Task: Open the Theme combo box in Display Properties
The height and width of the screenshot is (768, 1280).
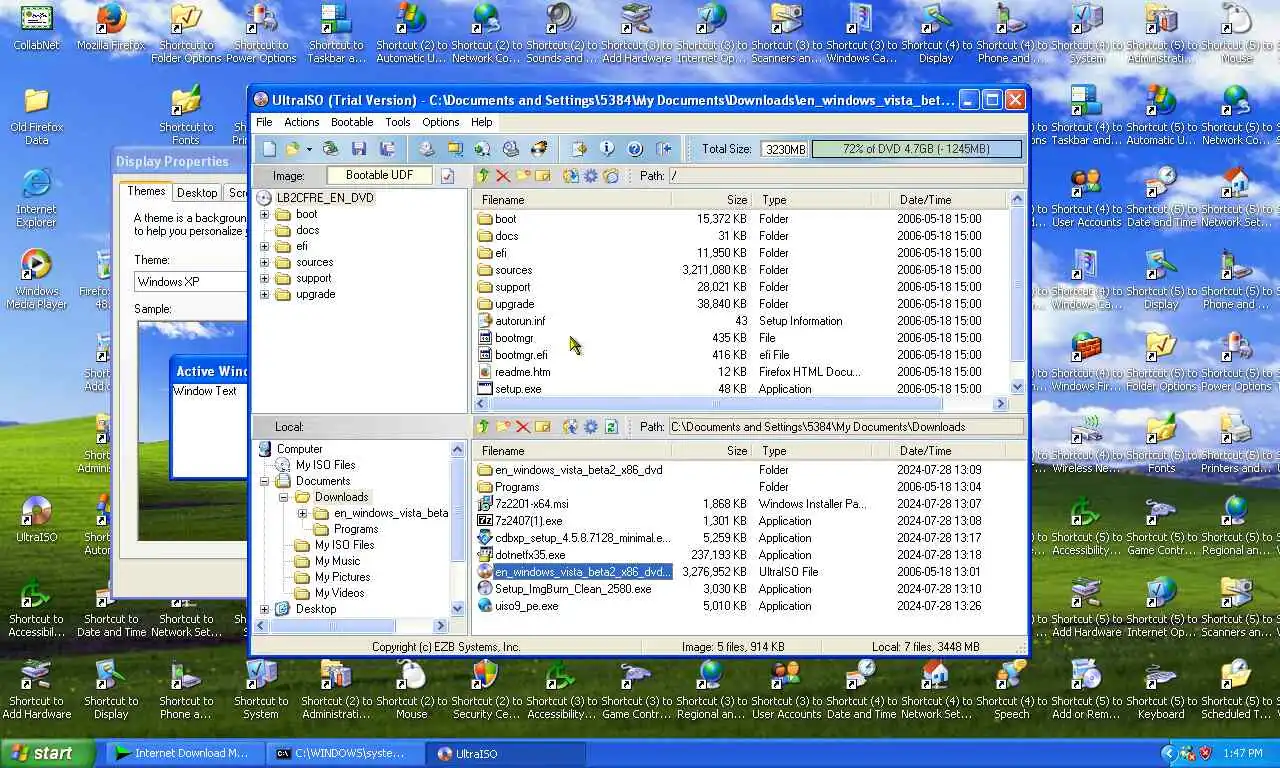Action: tap(190, 282)
